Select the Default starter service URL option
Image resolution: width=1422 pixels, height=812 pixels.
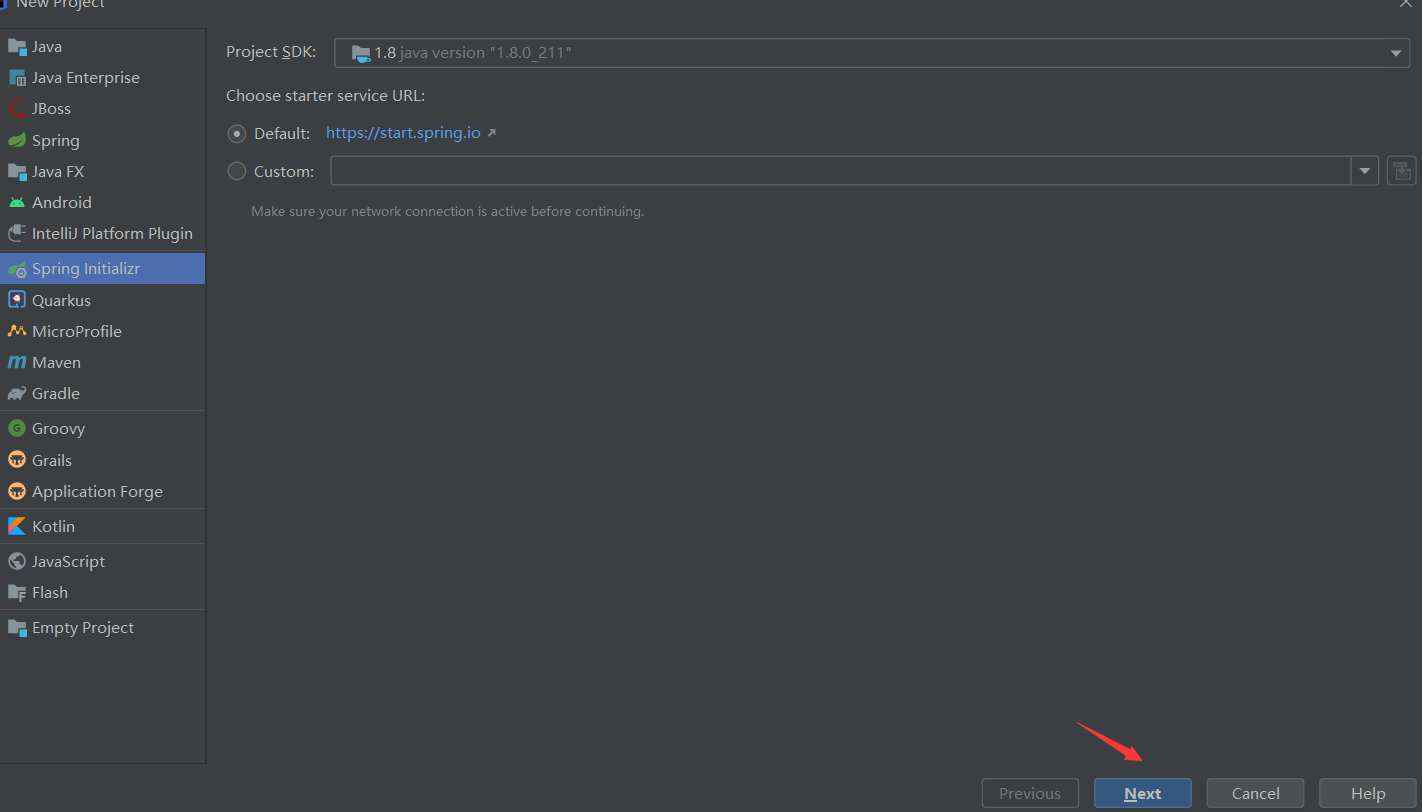click(237, 133)
